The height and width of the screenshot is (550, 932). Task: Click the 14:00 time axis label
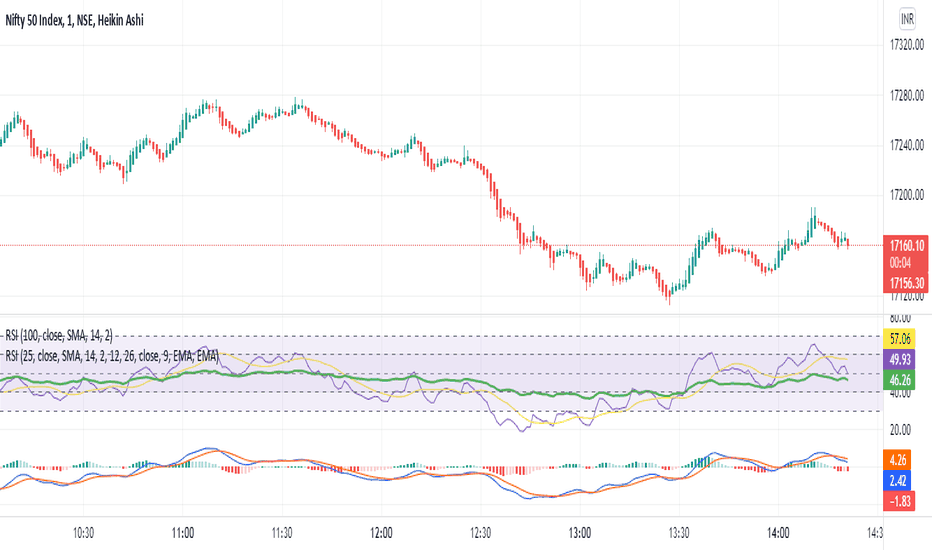778,533
